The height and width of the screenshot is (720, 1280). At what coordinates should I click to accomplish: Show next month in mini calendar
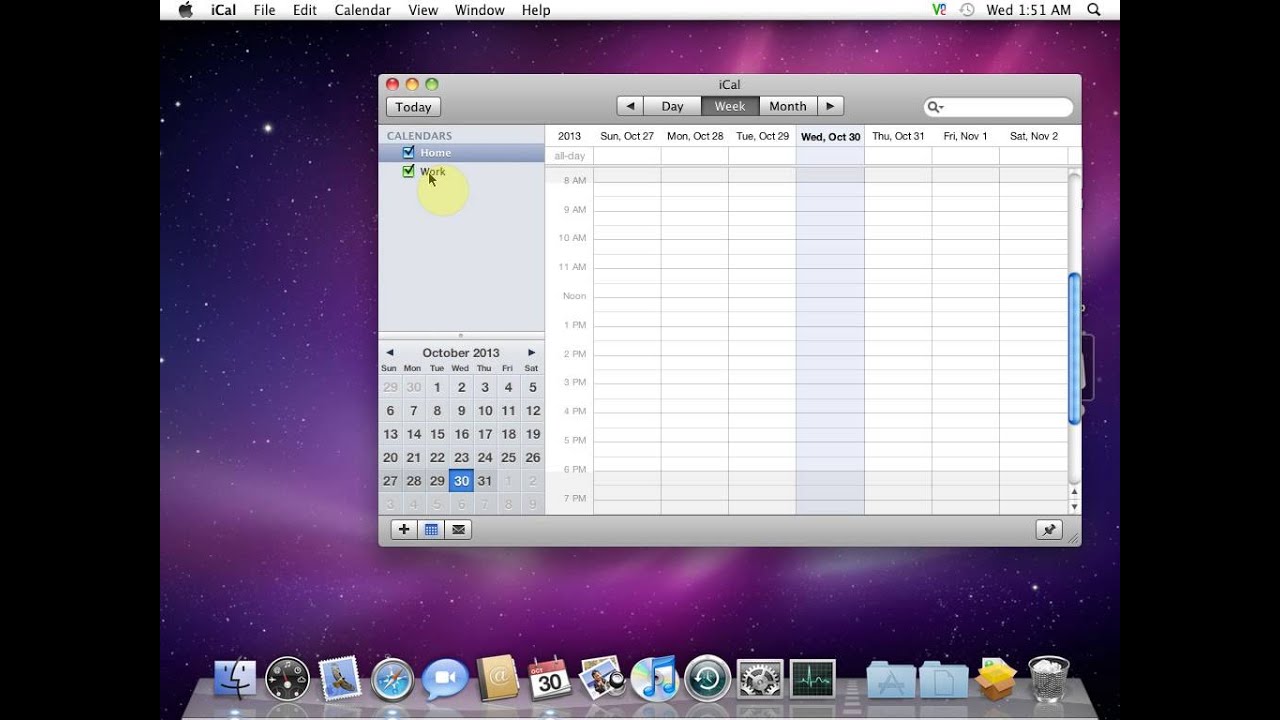(531, 352)
